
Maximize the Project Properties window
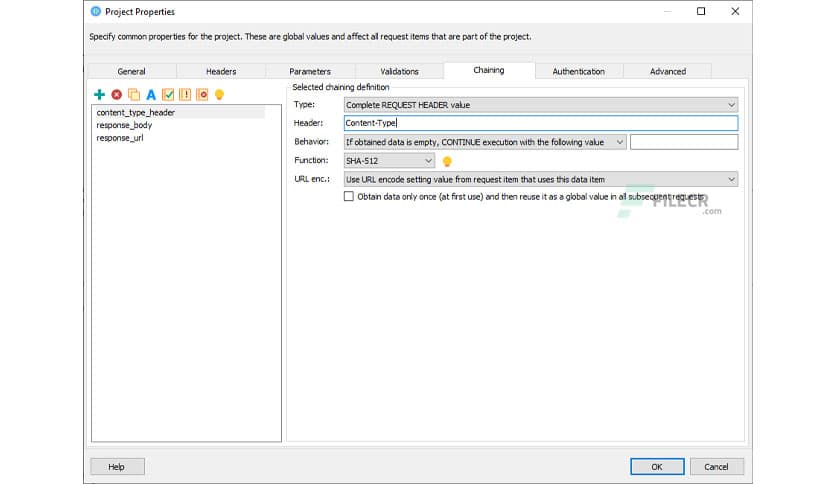(701, 11)
